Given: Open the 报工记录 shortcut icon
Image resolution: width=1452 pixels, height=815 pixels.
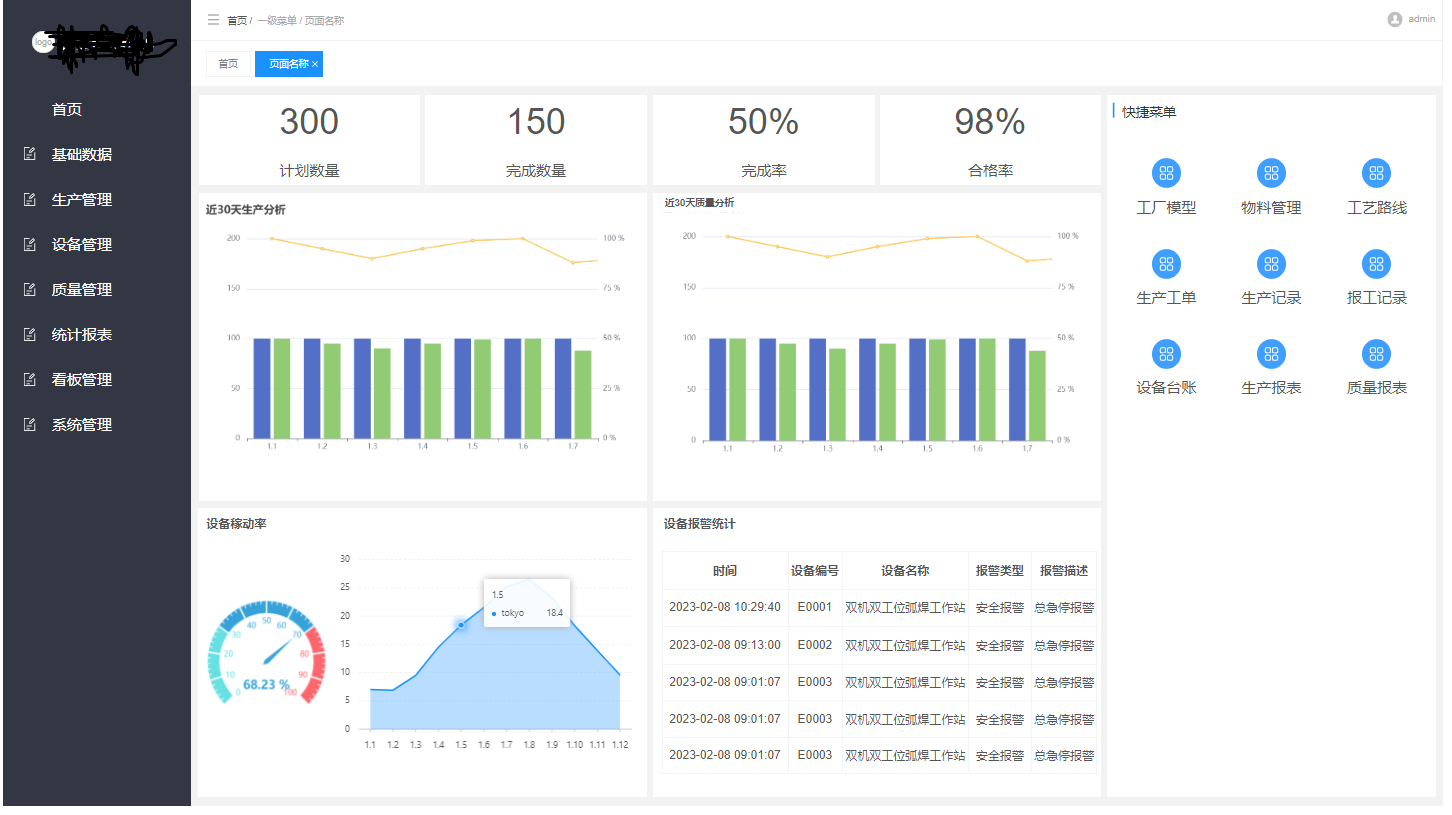Looking at the screenshot, I should coord(1377,264).
